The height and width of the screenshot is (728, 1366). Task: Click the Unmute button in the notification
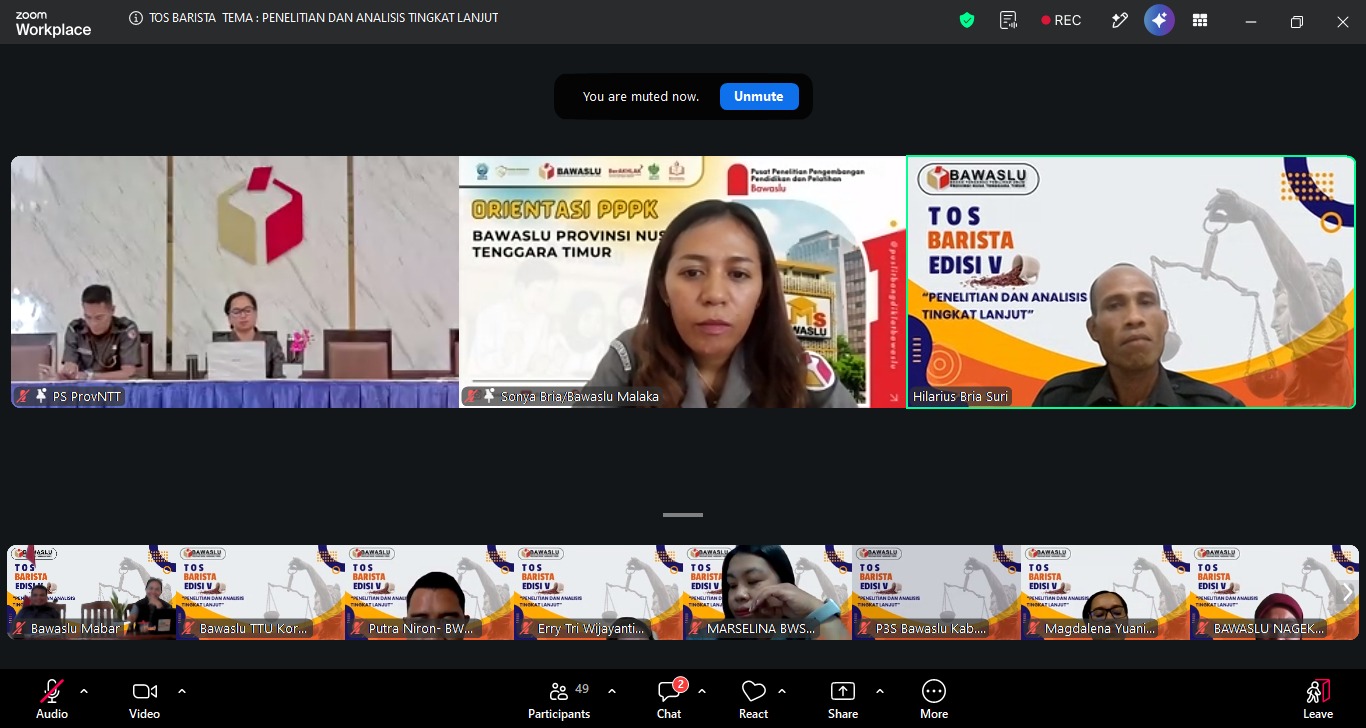[759, 96]
